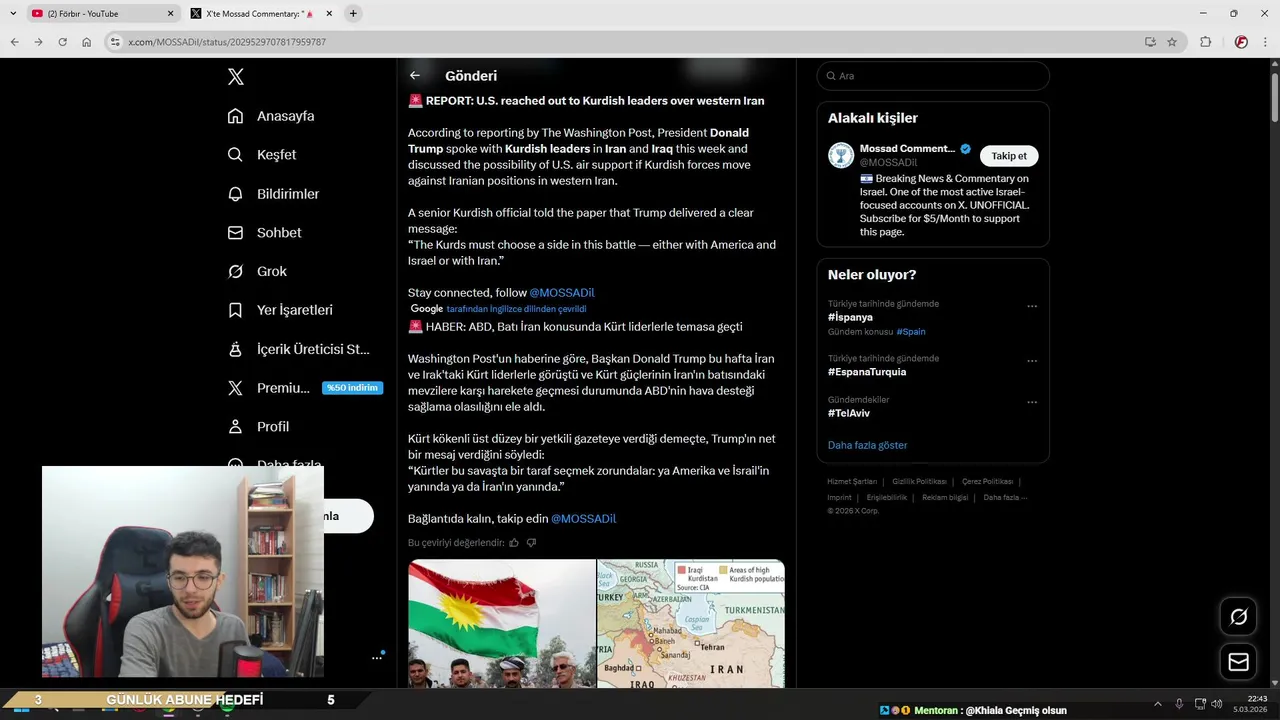1280x720 pixels.
Task: Click the Yer İşaretleri bookmark icon
Action: [x=235, y=310]
